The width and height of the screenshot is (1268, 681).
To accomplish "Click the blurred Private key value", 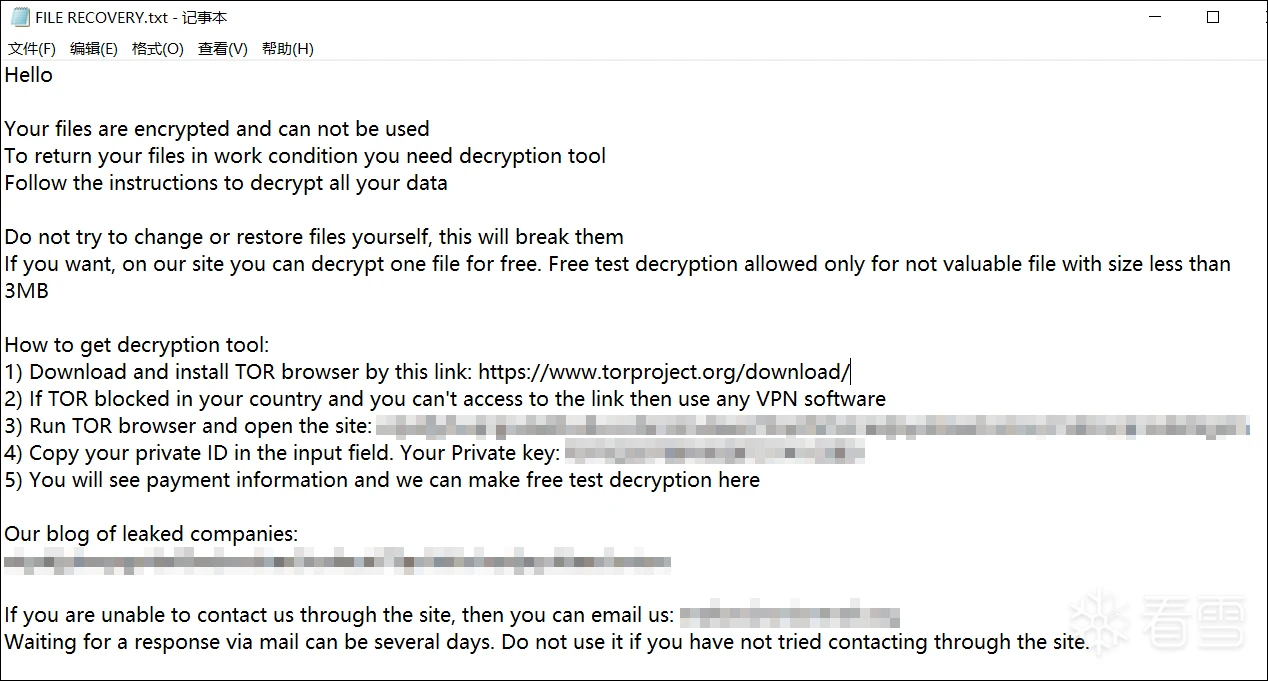I will (x=714, y=453).
